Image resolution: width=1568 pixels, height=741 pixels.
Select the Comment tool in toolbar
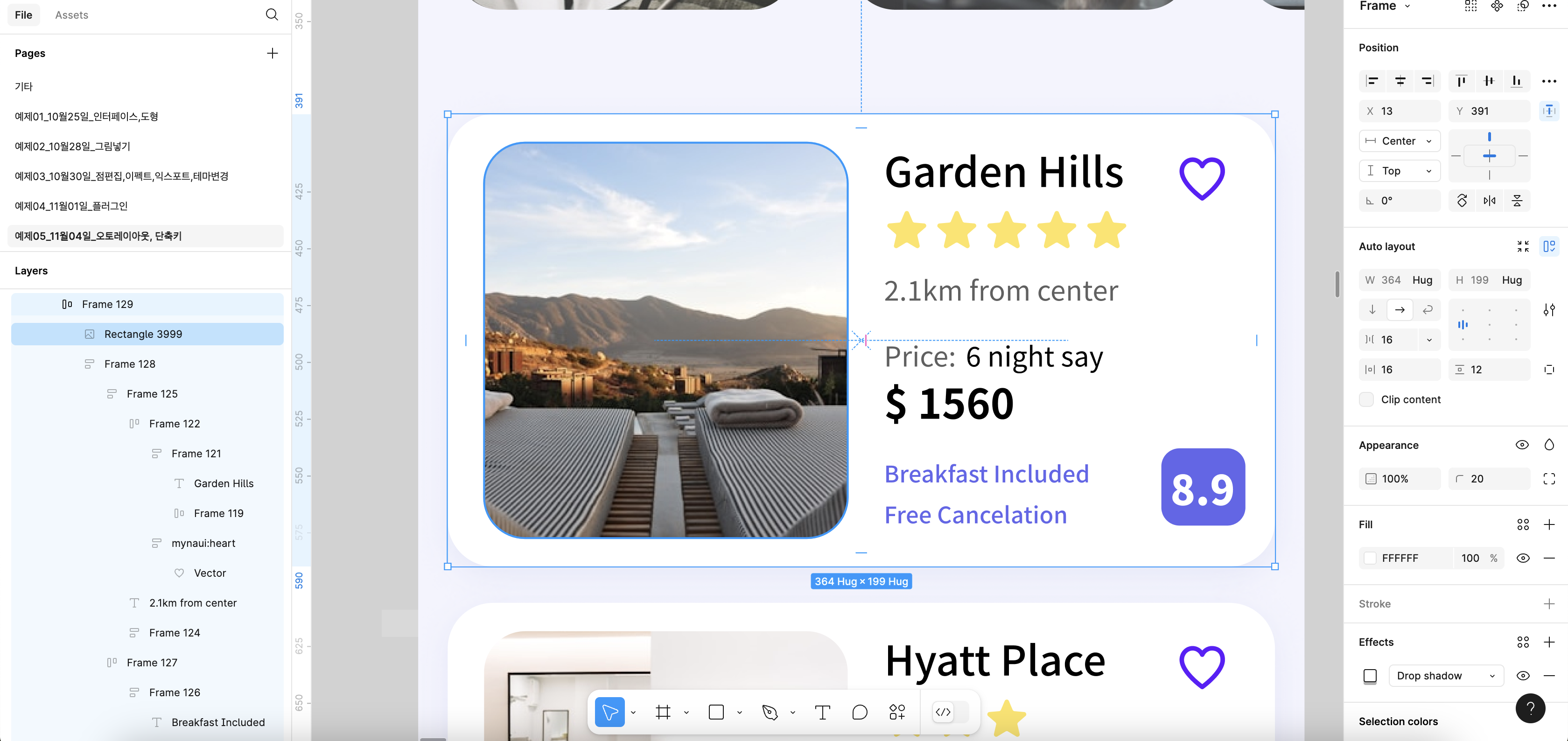(860, 713)
